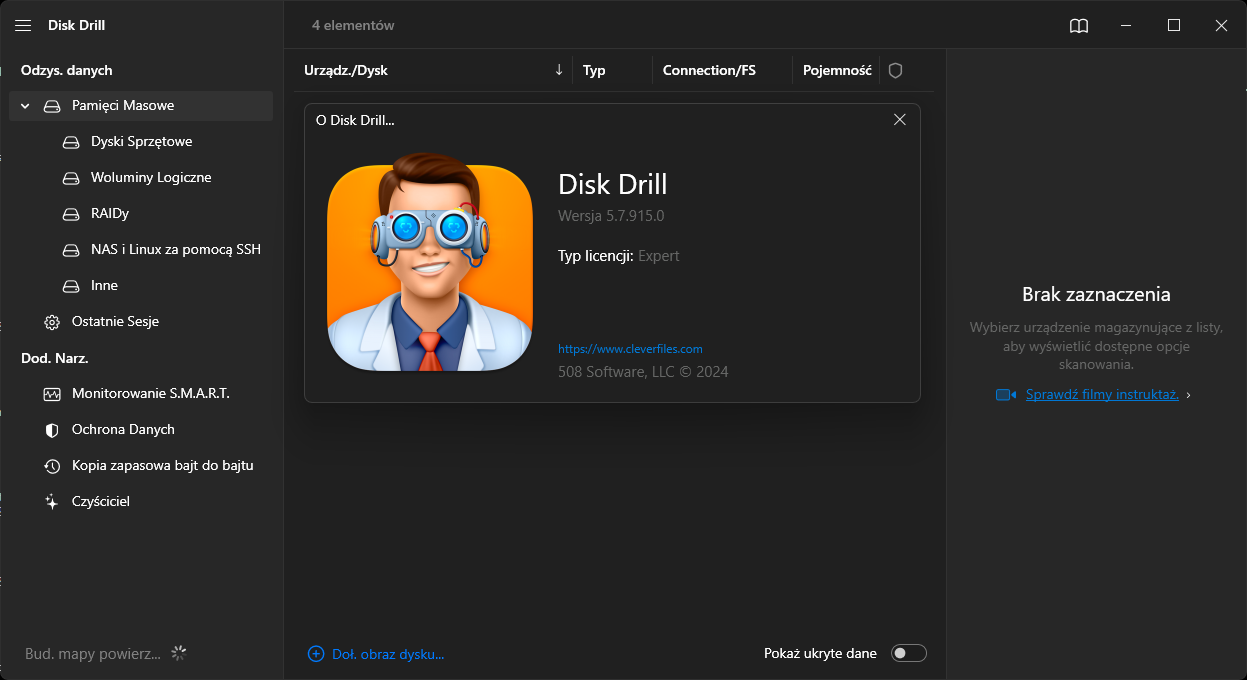Click the Bud. mapy powierz... status text

[93, 654]
